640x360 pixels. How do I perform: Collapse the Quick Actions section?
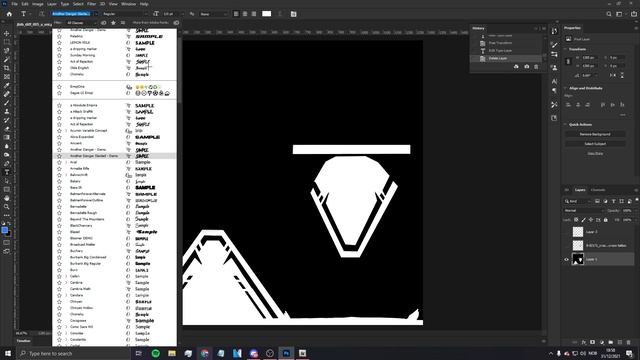566,124
